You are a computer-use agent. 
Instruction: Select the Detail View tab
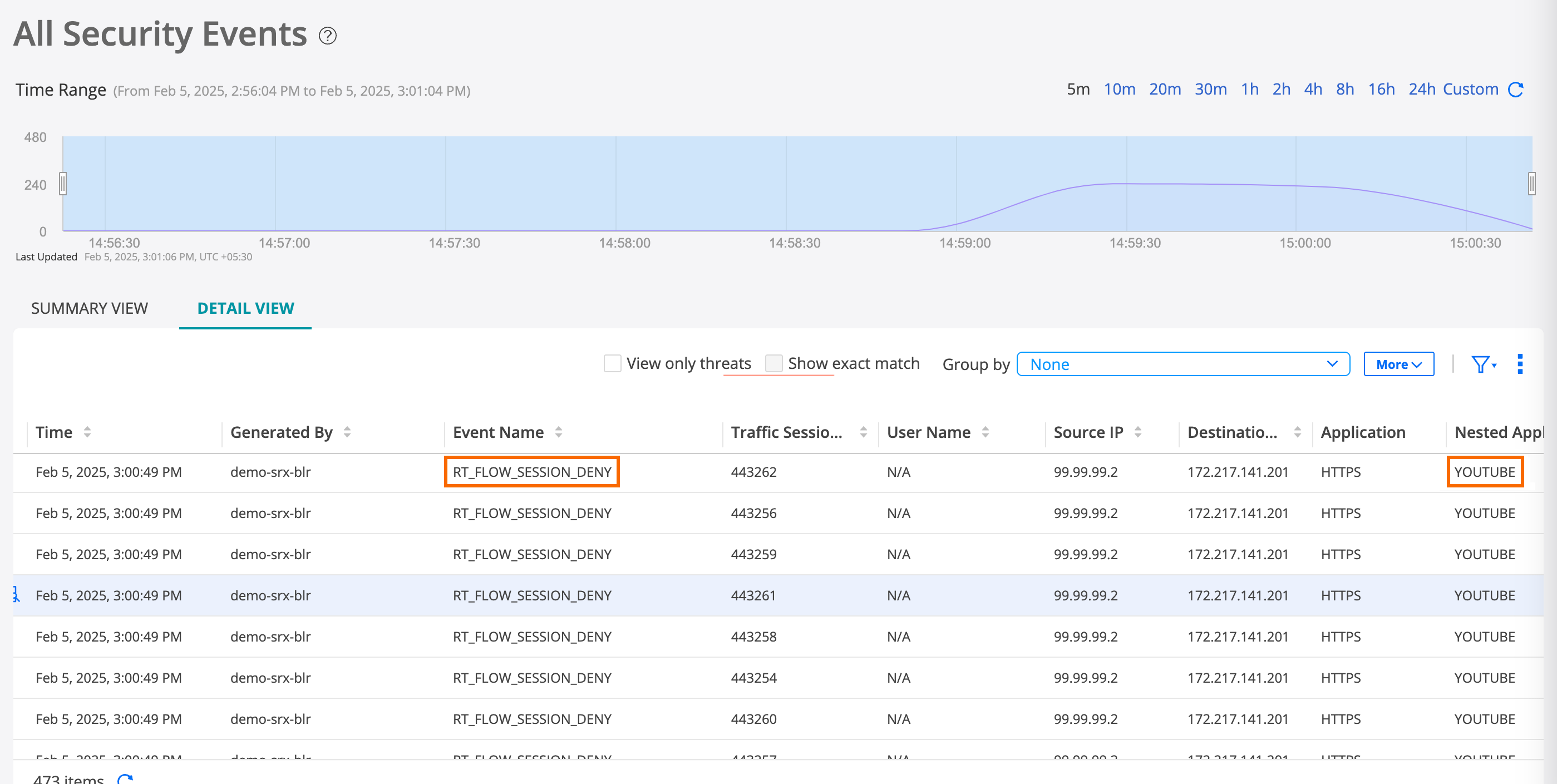(x=245, y=308)
